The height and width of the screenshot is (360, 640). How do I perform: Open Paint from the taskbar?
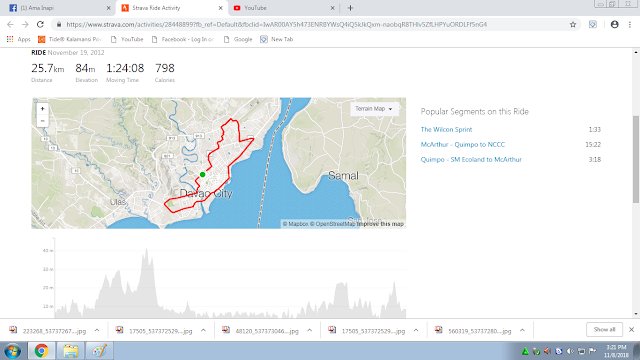pyautogui.click(x=99, y=351)
